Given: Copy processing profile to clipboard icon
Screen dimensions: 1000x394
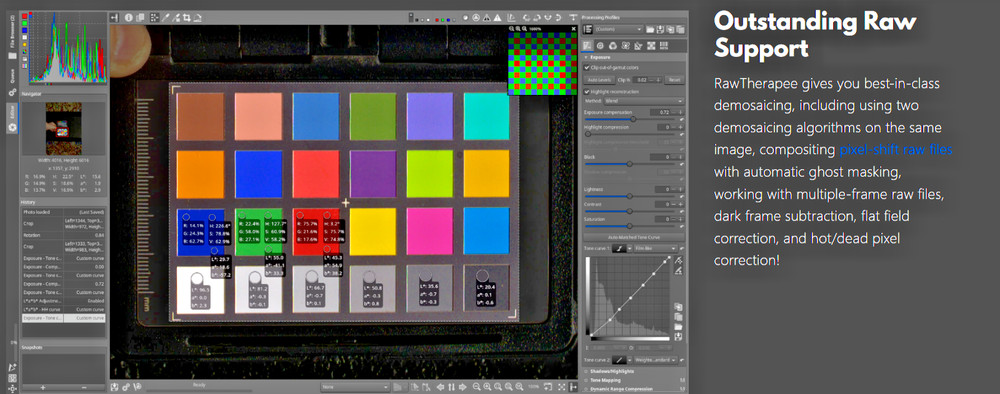Looking at the screenshot, I should [x=670, y=29].
